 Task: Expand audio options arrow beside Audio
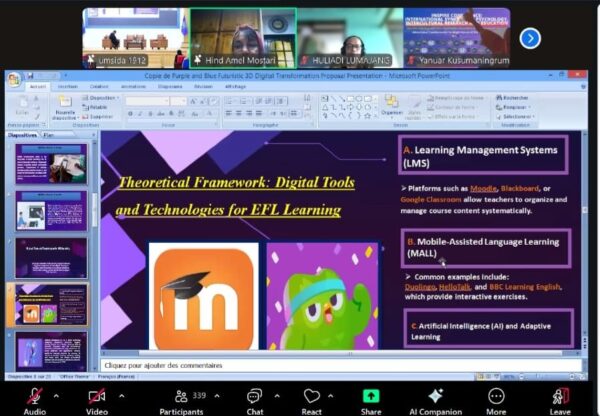[58, 394]
